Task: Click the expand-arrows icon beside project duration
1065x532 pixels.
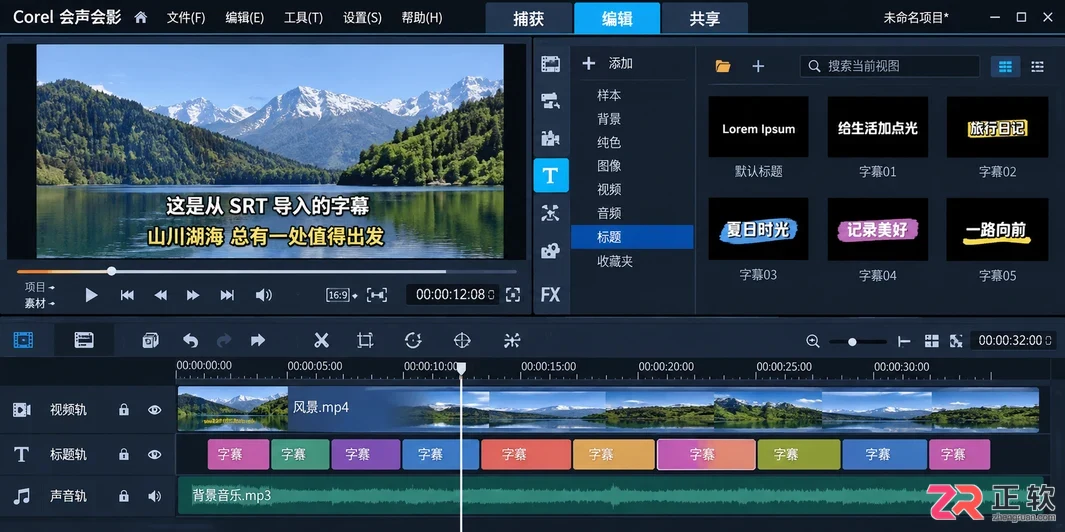Action: pos(956,341)
